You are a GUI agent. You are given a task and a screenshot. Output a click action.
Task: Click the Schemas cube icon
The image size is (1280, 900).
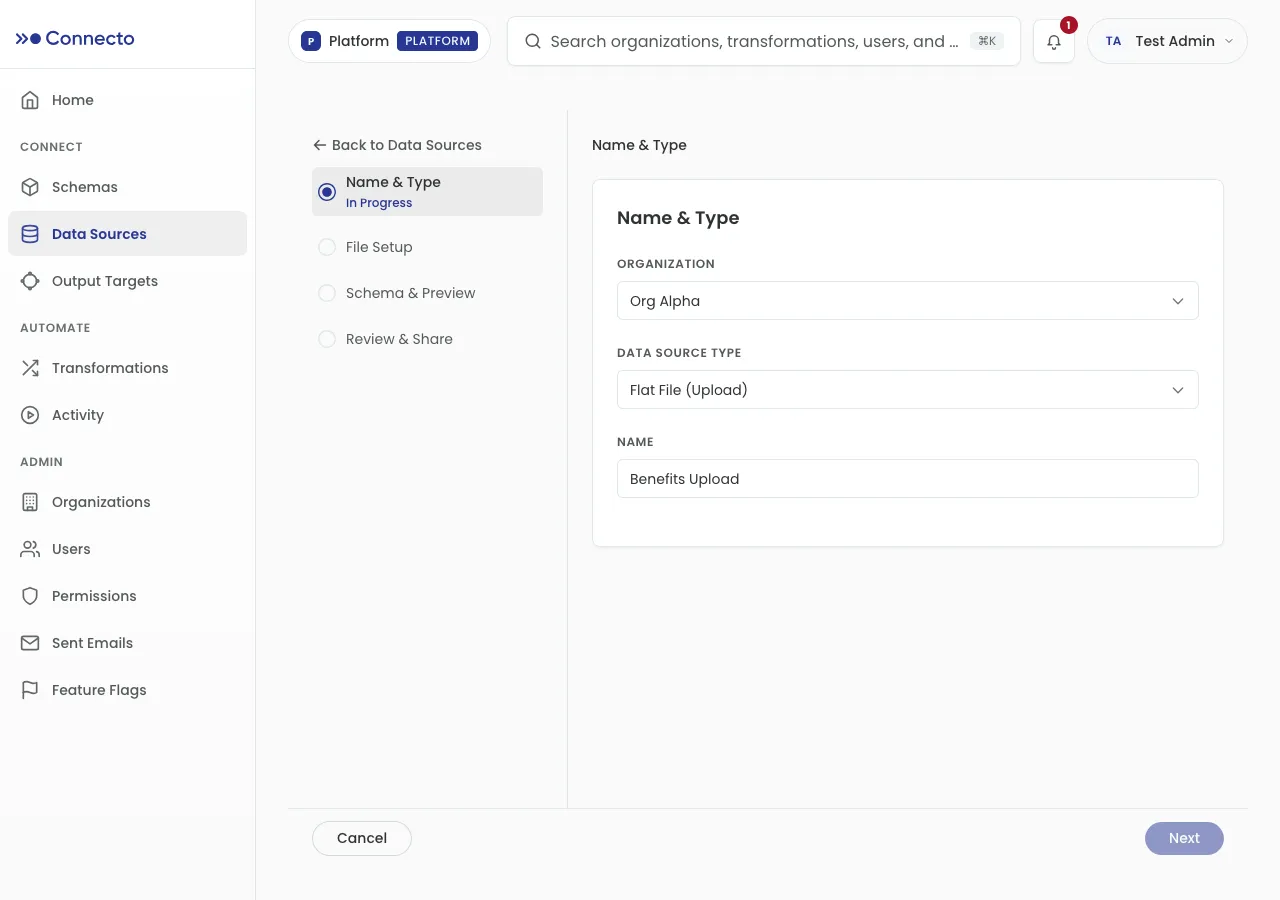pyautogui.click(x=30, y=187)
